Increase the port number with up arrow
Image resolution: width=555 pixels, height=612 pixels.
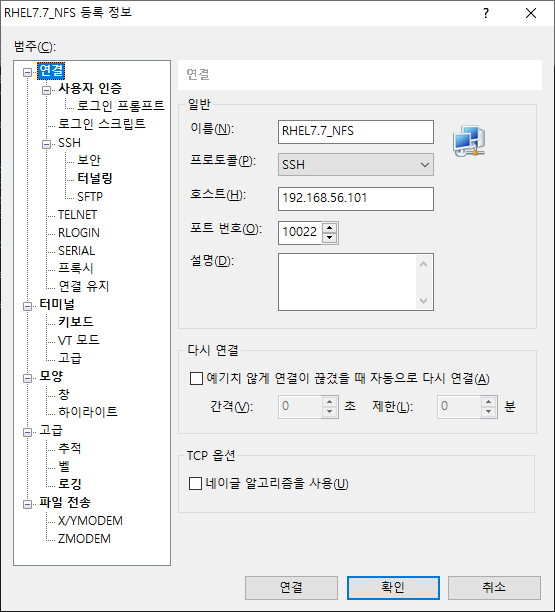tap(330, 228)
